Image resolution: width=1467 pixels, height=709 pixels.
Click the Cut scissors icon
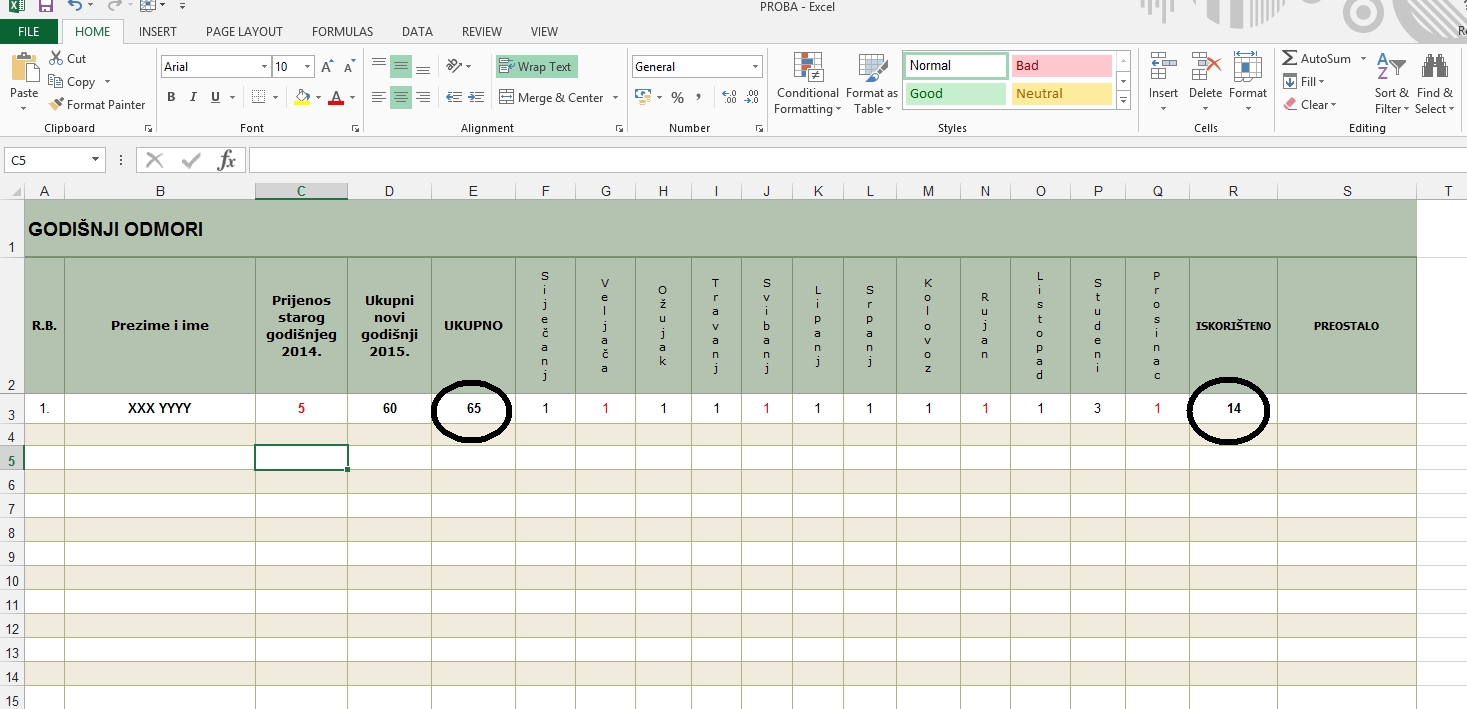coord(56,59)
